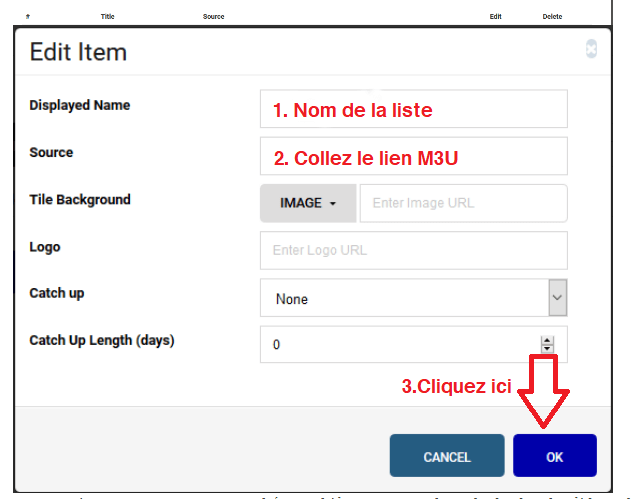Image resolution: width=632 pixels, height=499 pixels.
Task: Click the Edit column header
Action: [495, 17]
